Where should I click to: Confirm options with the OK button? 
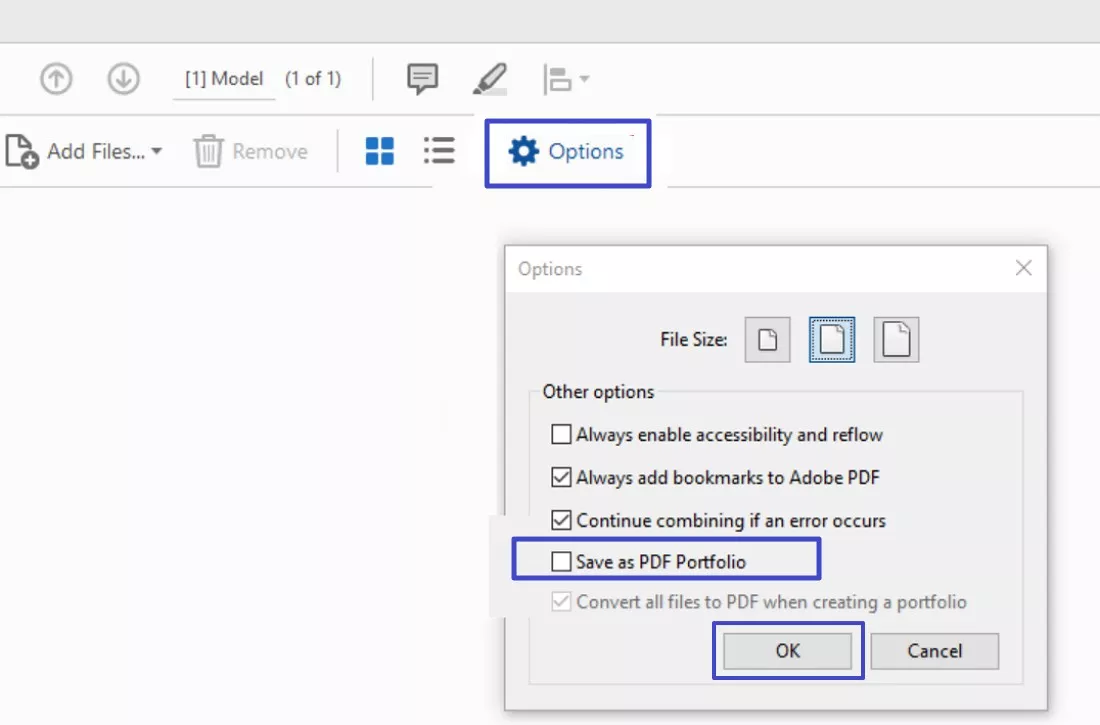point(788,650)
